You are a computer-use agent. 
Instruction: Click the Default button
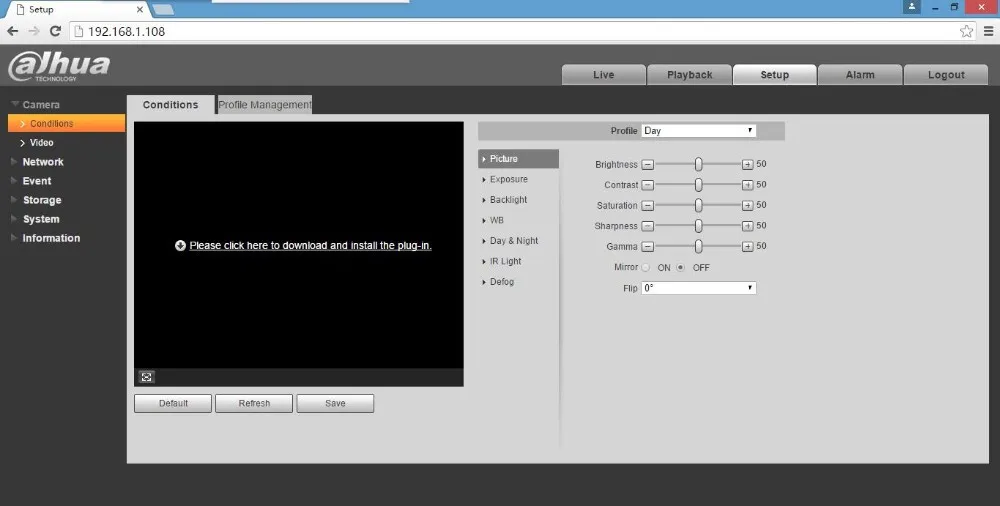[173, 403]
